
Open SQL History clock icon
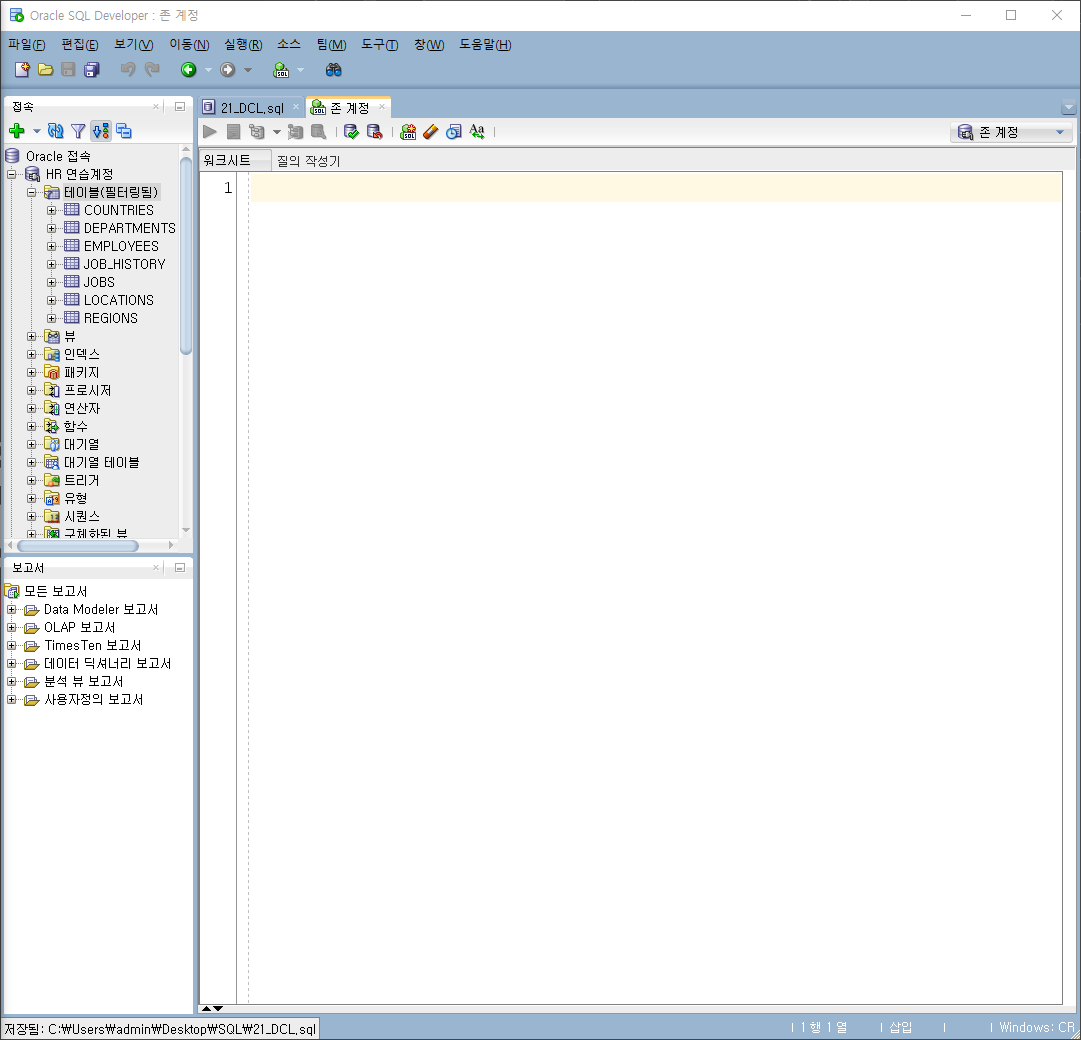(454, 132)
